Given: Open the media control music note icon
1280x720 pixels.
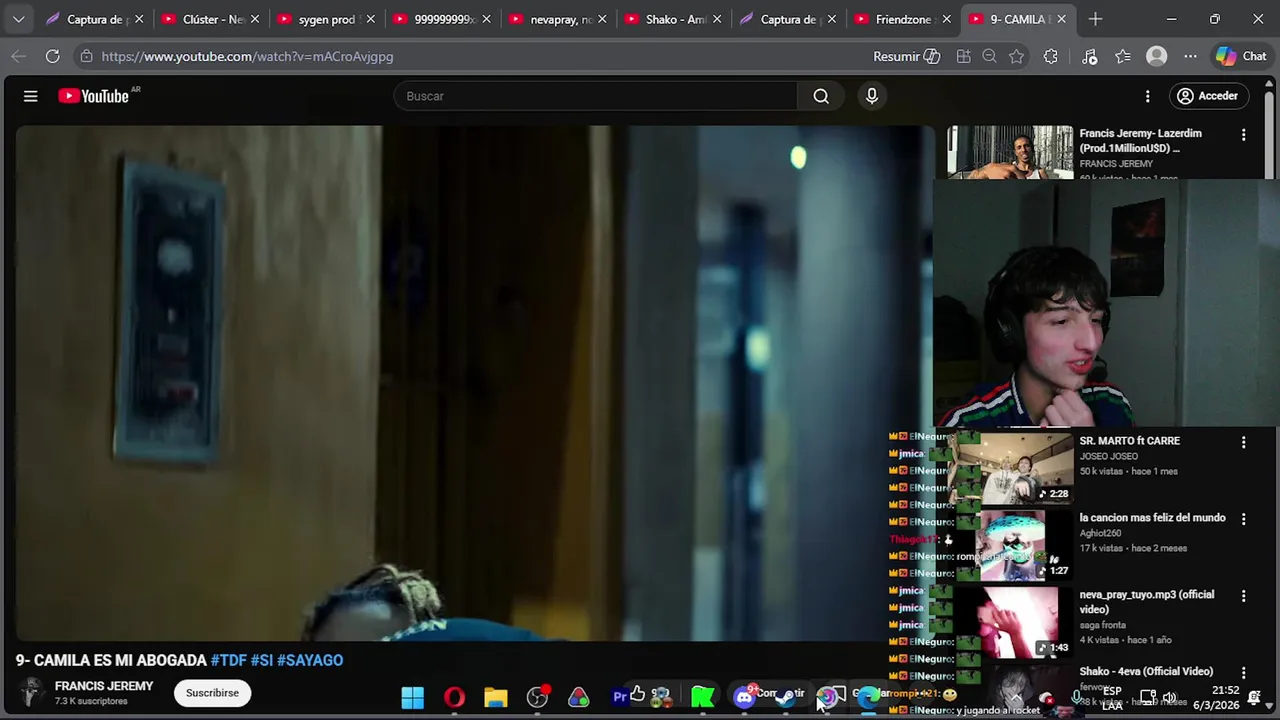Looking at the screenshot, I should [x=1090, y=56].
